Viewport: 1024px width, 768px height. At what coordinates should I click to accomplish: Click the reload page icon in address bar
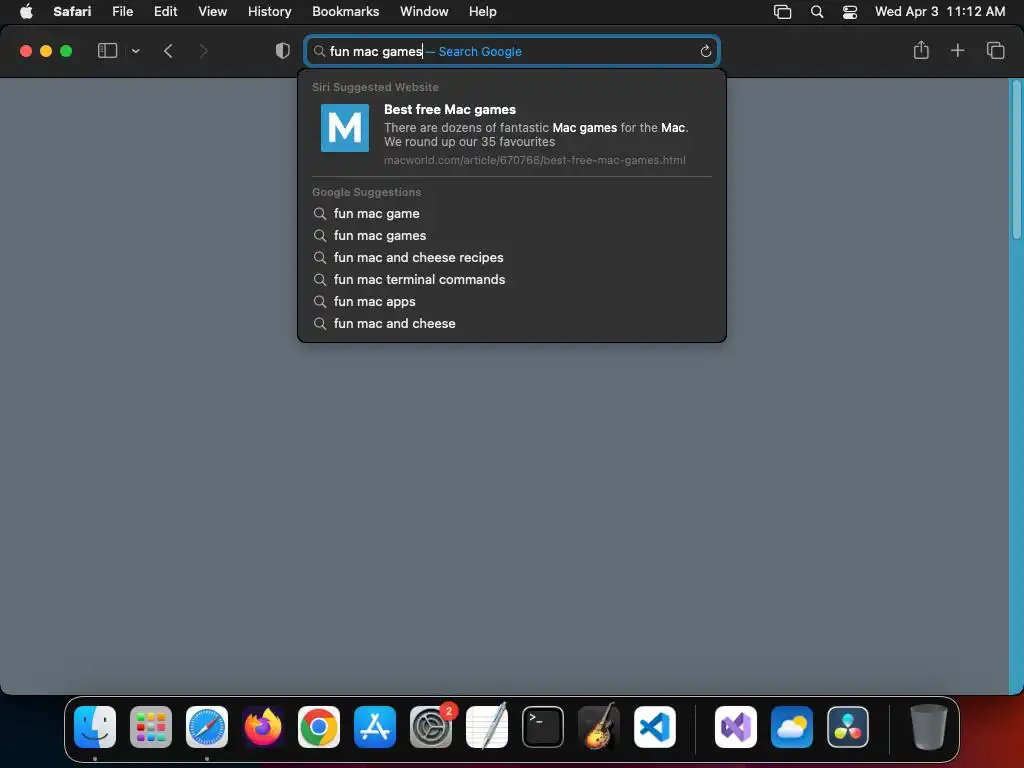pos(705,52)
